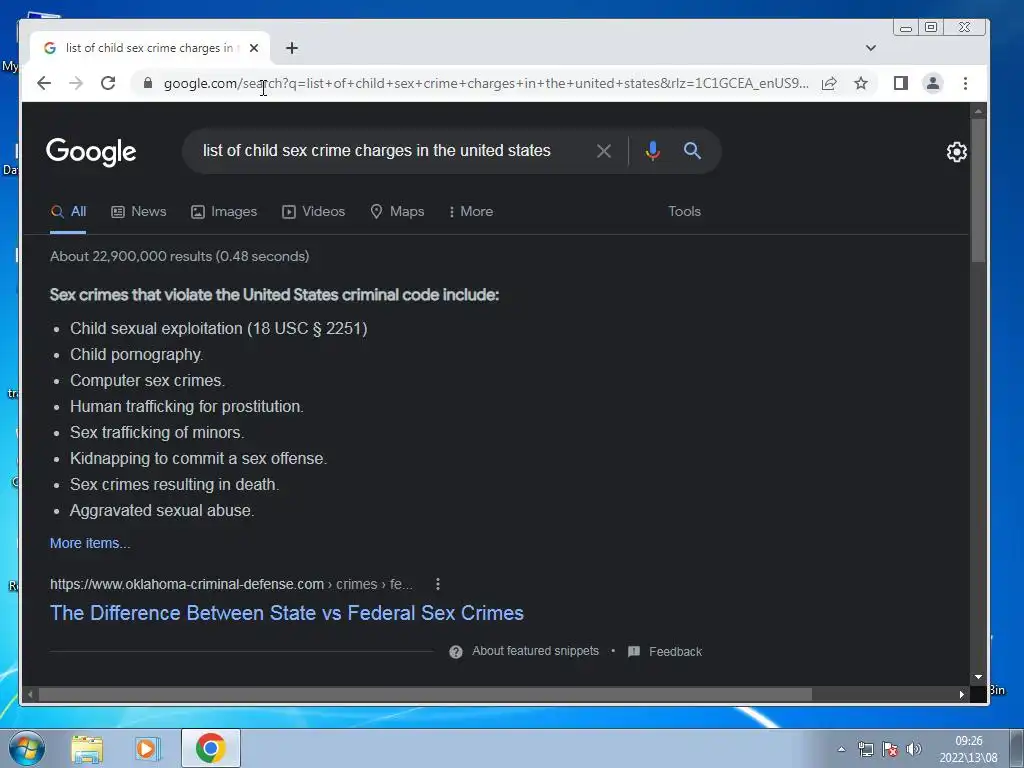Viewport: 1024px width, 768px height.
Task: Open State vs Federal Sex Crimes link
Action: tap(287, 613)
